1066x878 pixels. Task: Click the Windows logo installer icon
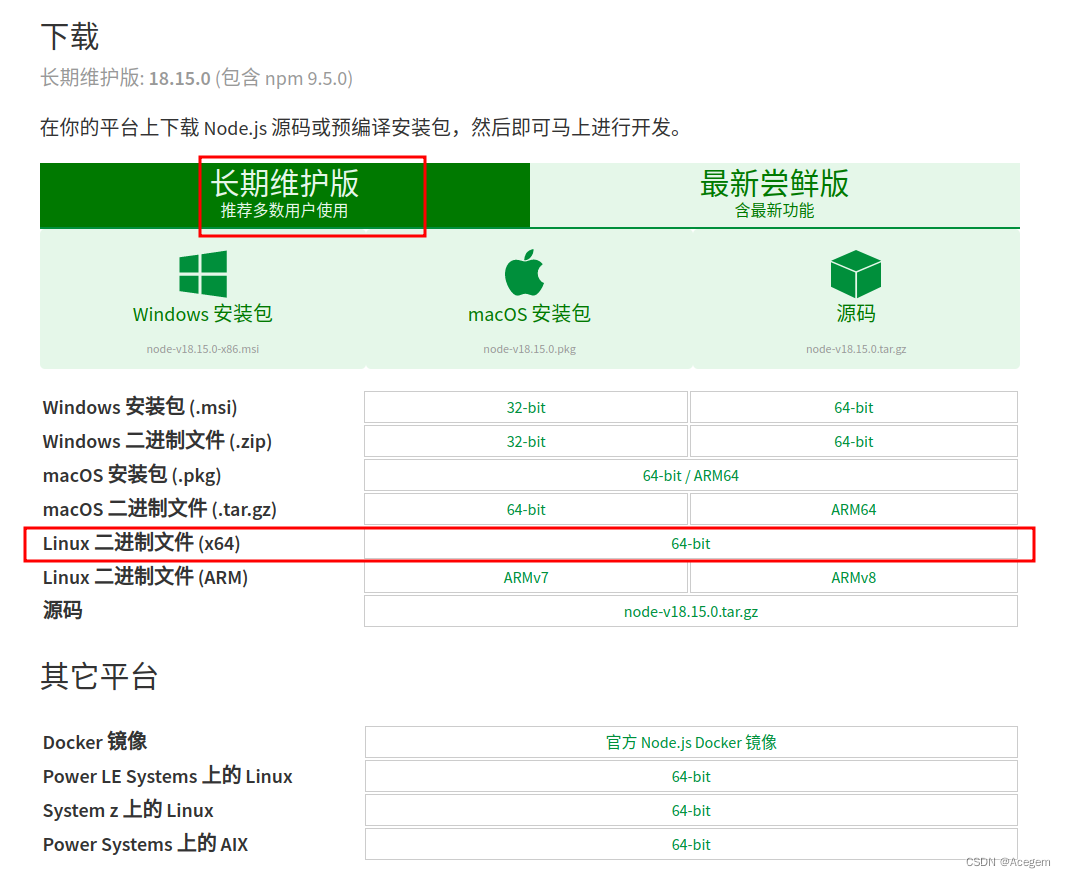(x=203, y=273)
